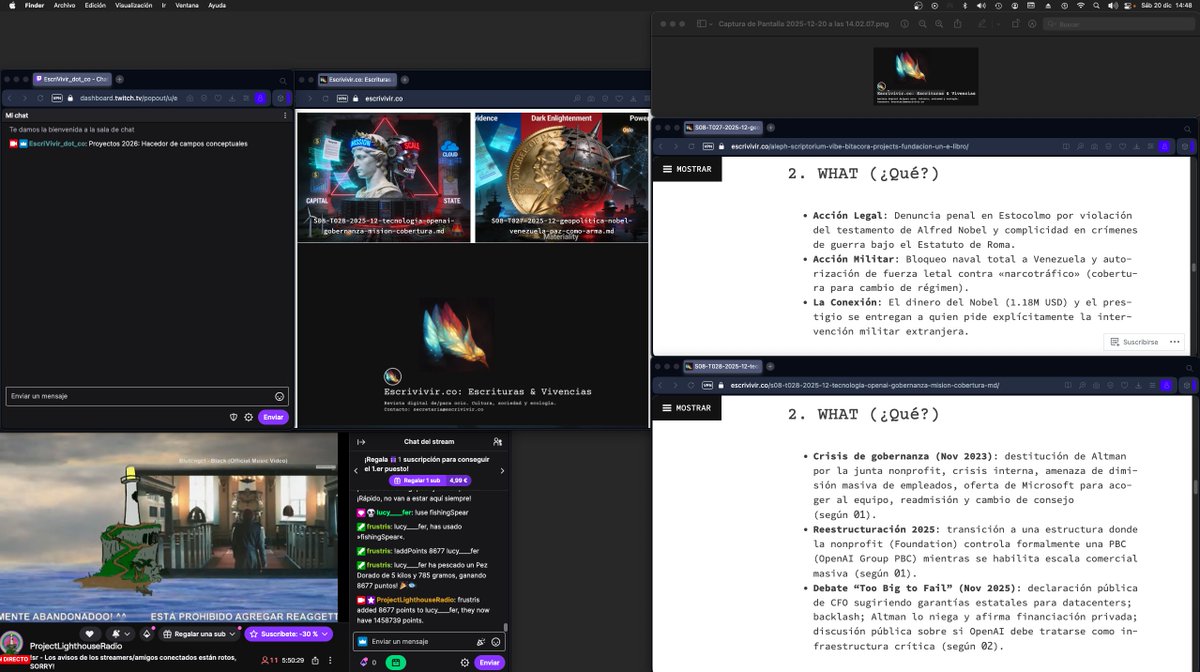Image resolution: width=1200 pixels, height=672 pixels.
Task: Open emote picker in stream chat input
Action: coord(496,641)
